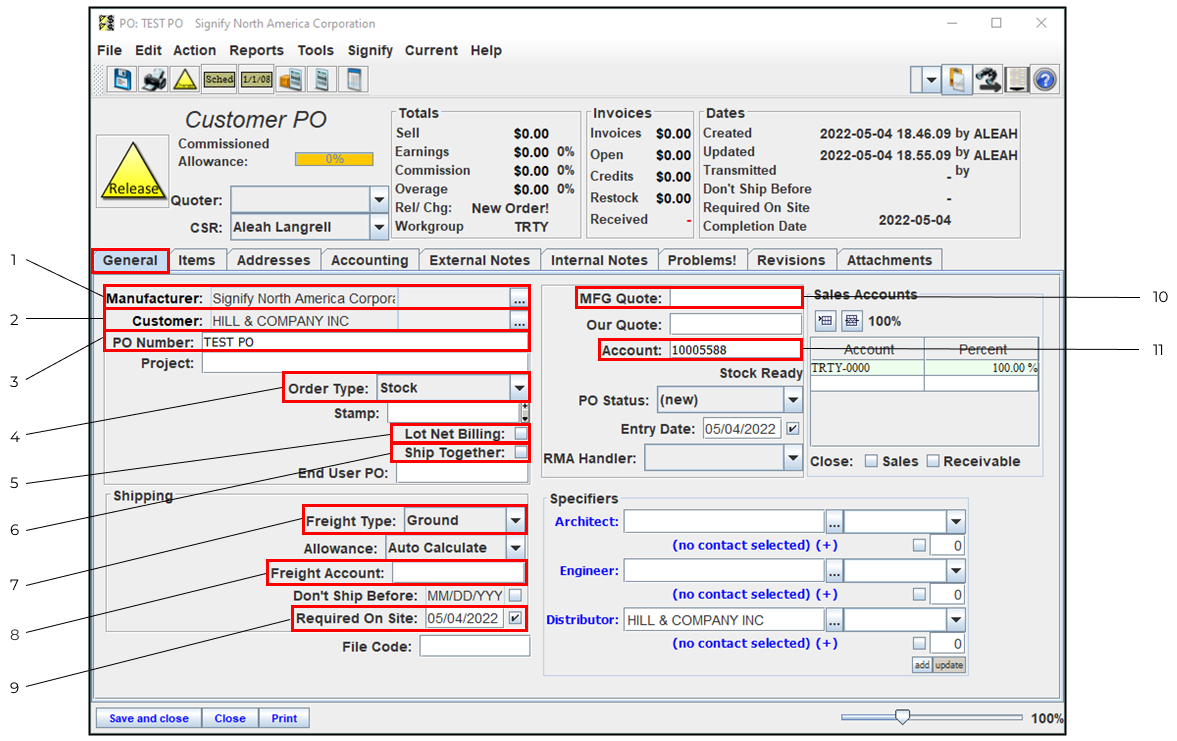Open the Engineer lookup ellipsis button

pyautogui.click(x=834, y=571)
